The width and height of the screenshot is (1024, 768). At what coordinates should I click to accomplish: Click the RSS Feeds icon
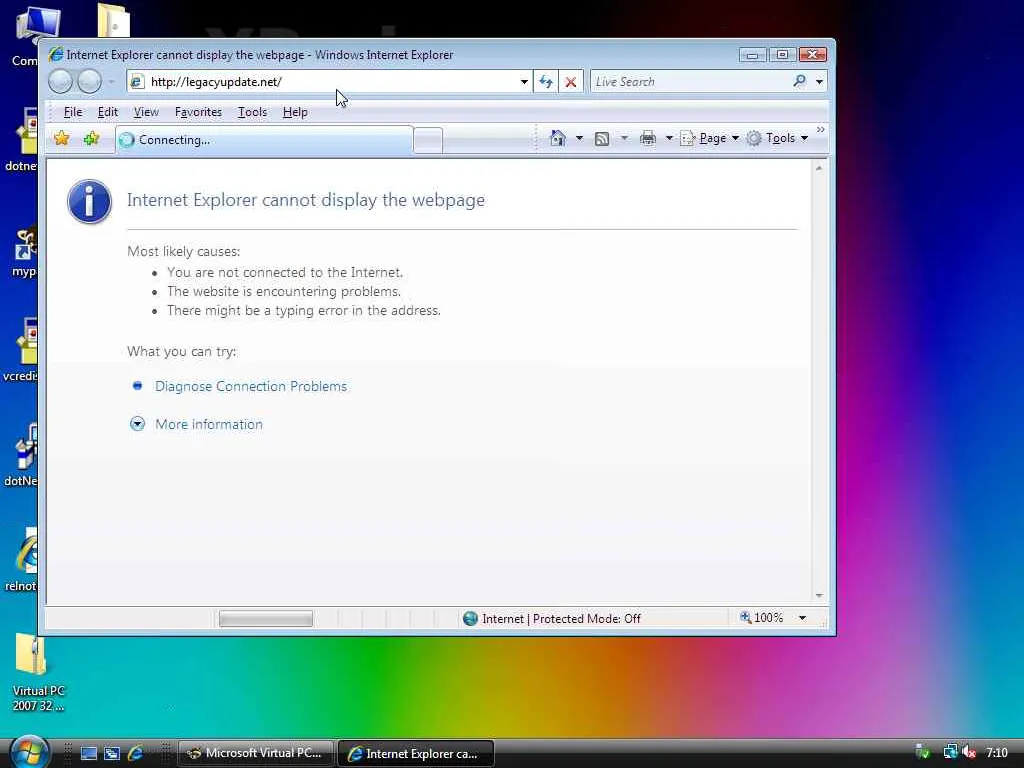[602, 138]
